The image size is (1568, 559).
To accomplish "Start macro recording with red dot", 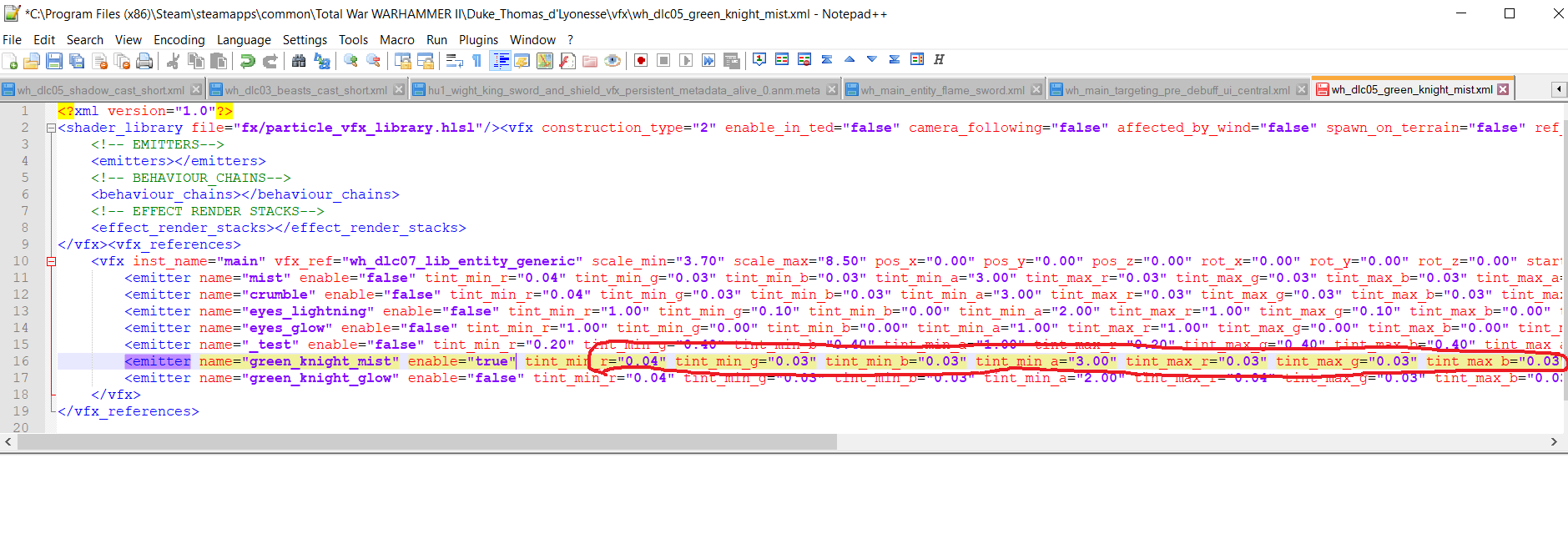I will [641, 60].
